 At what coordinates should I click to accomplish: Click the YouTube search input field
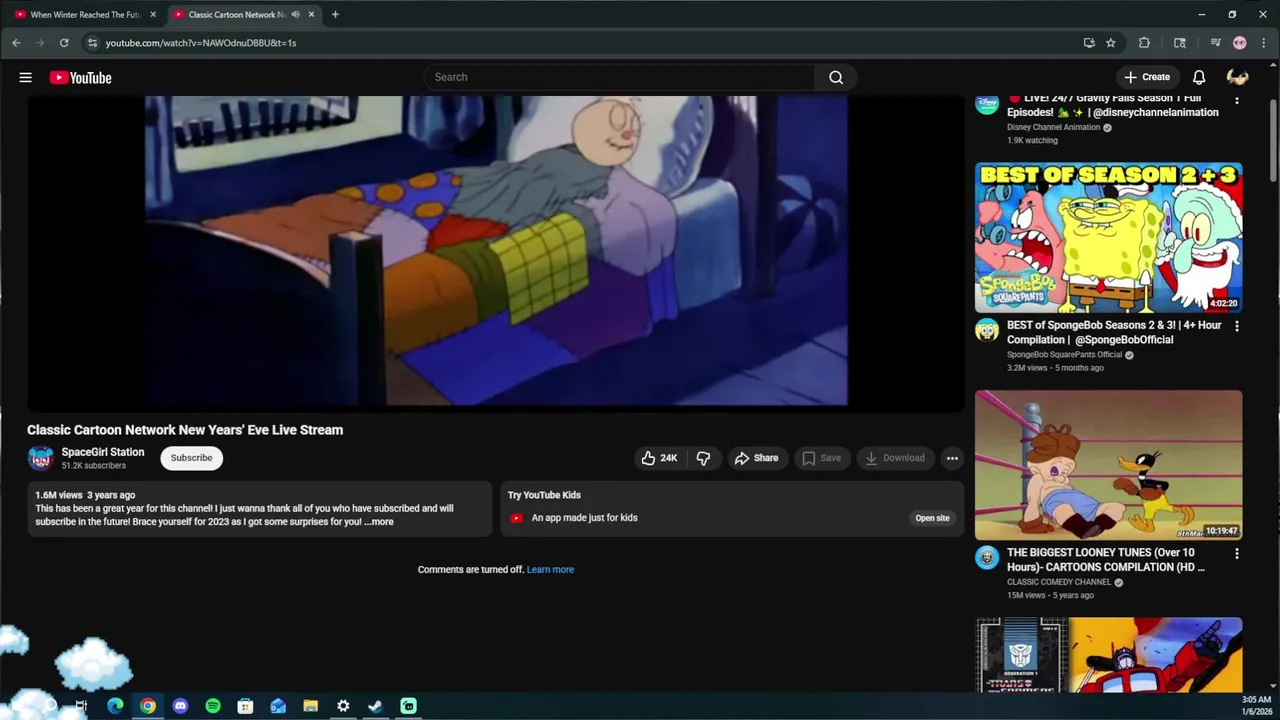click(620, 77)
